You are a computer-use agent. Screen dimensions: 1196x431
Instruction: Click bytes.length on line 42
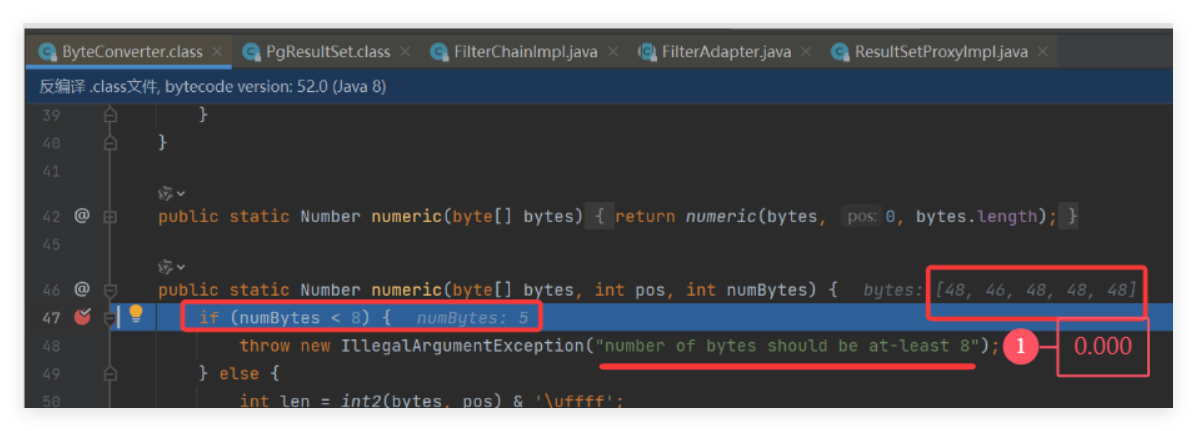[x=976, y=217]
